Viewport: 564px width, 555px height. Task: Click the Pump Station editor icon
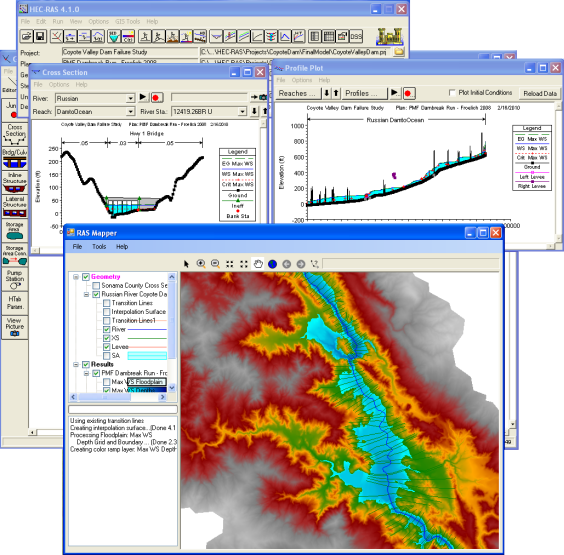click(15, 280)
